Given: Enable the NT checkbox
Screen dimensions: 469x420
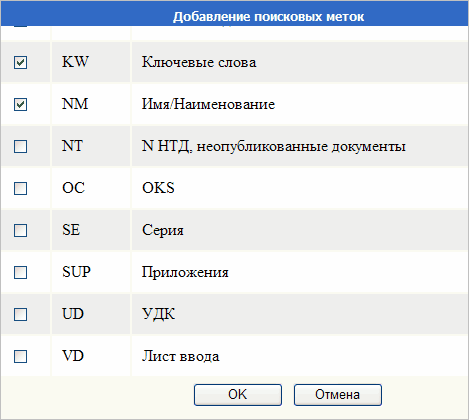Looking at the screenshot, I should (x=20, y=146).
